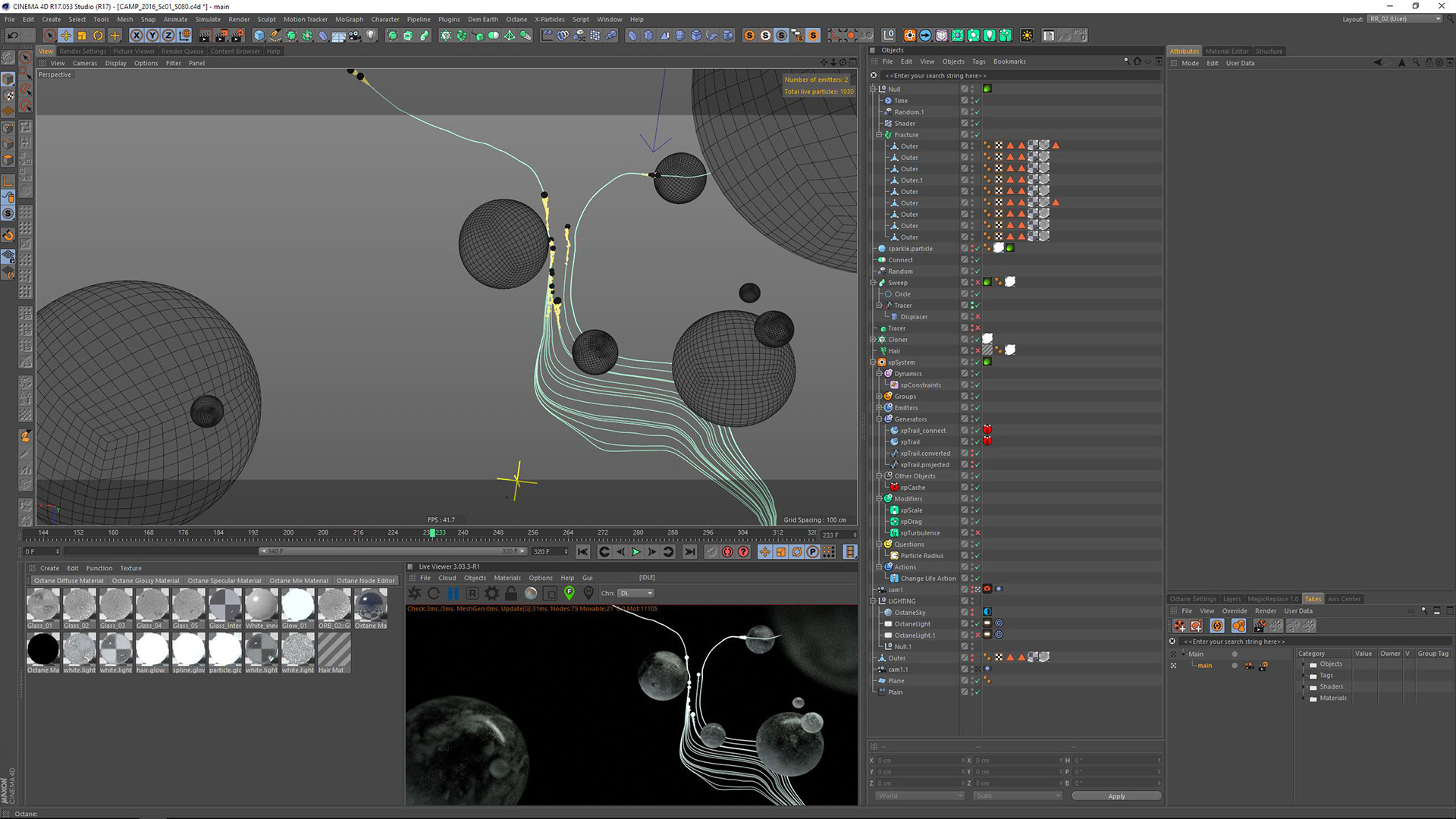Click the orange Octane Live Viewer icon
The width and height of the screenshot is (1456, 819).
pyautogui.click(x=909, y=35)
